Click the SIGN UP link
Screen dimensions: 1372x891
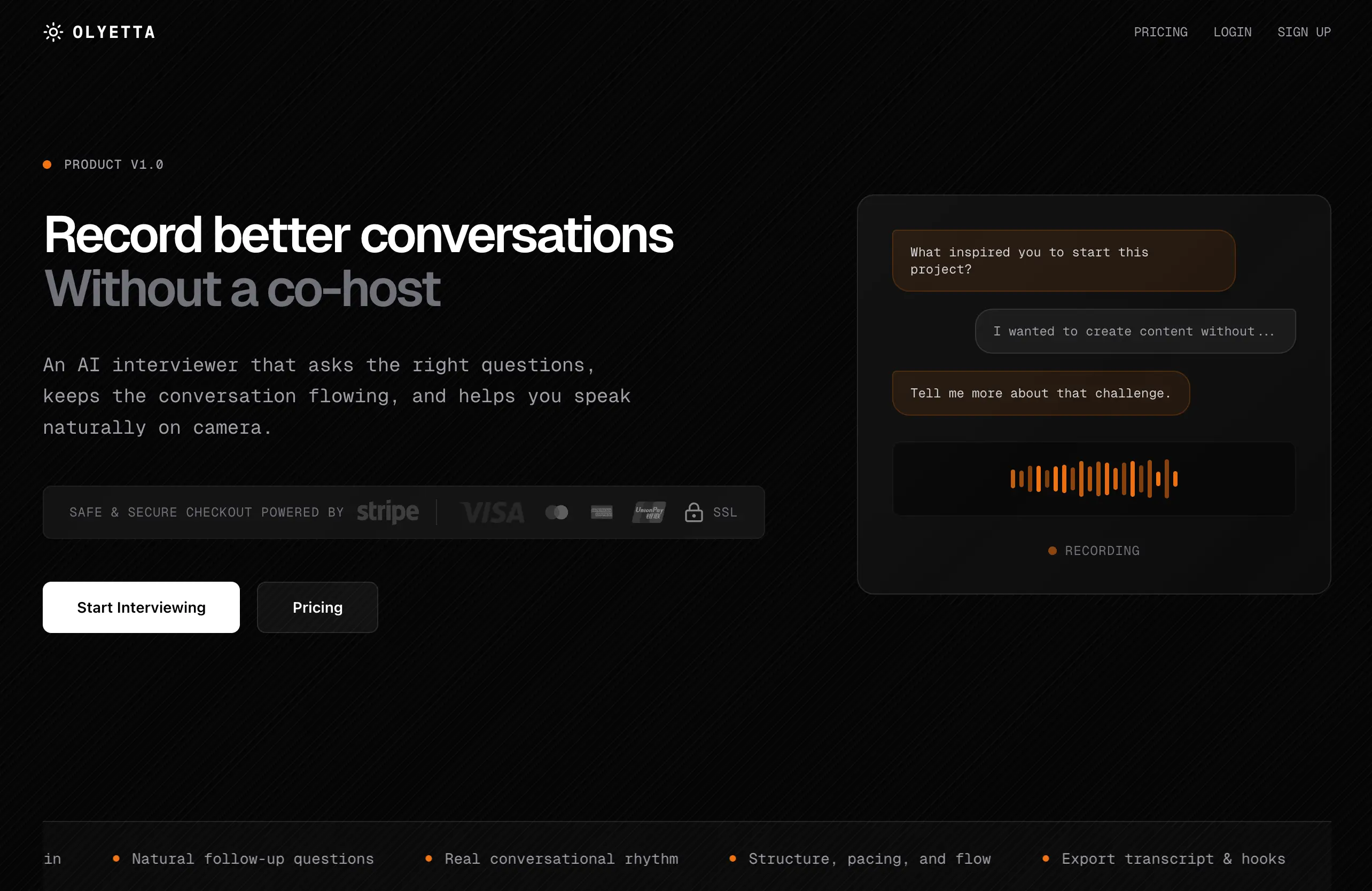(x=1304, y=32)
